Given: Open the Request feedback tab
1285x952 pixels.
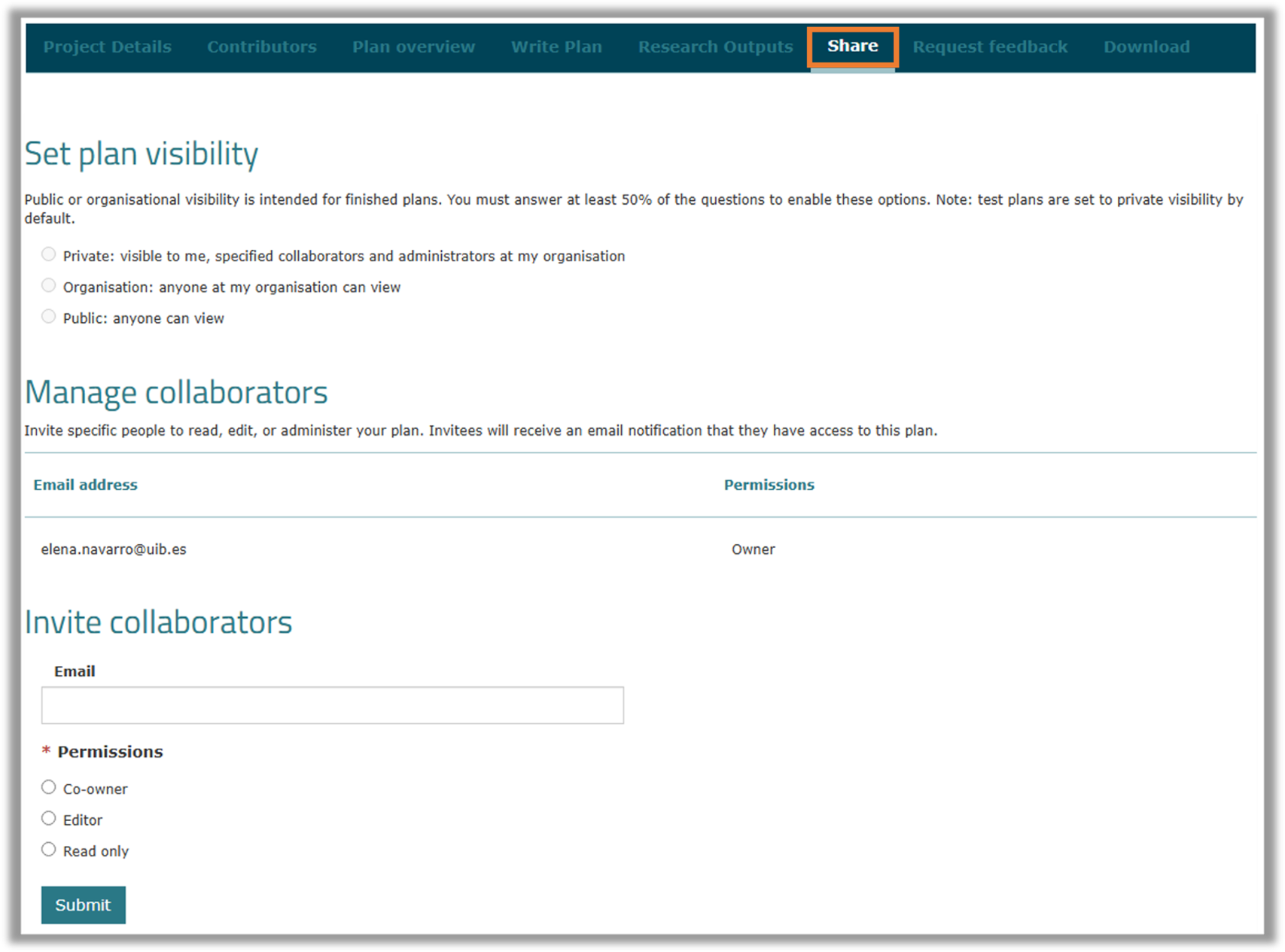Looking at the screenshot, I should point(990,47).
